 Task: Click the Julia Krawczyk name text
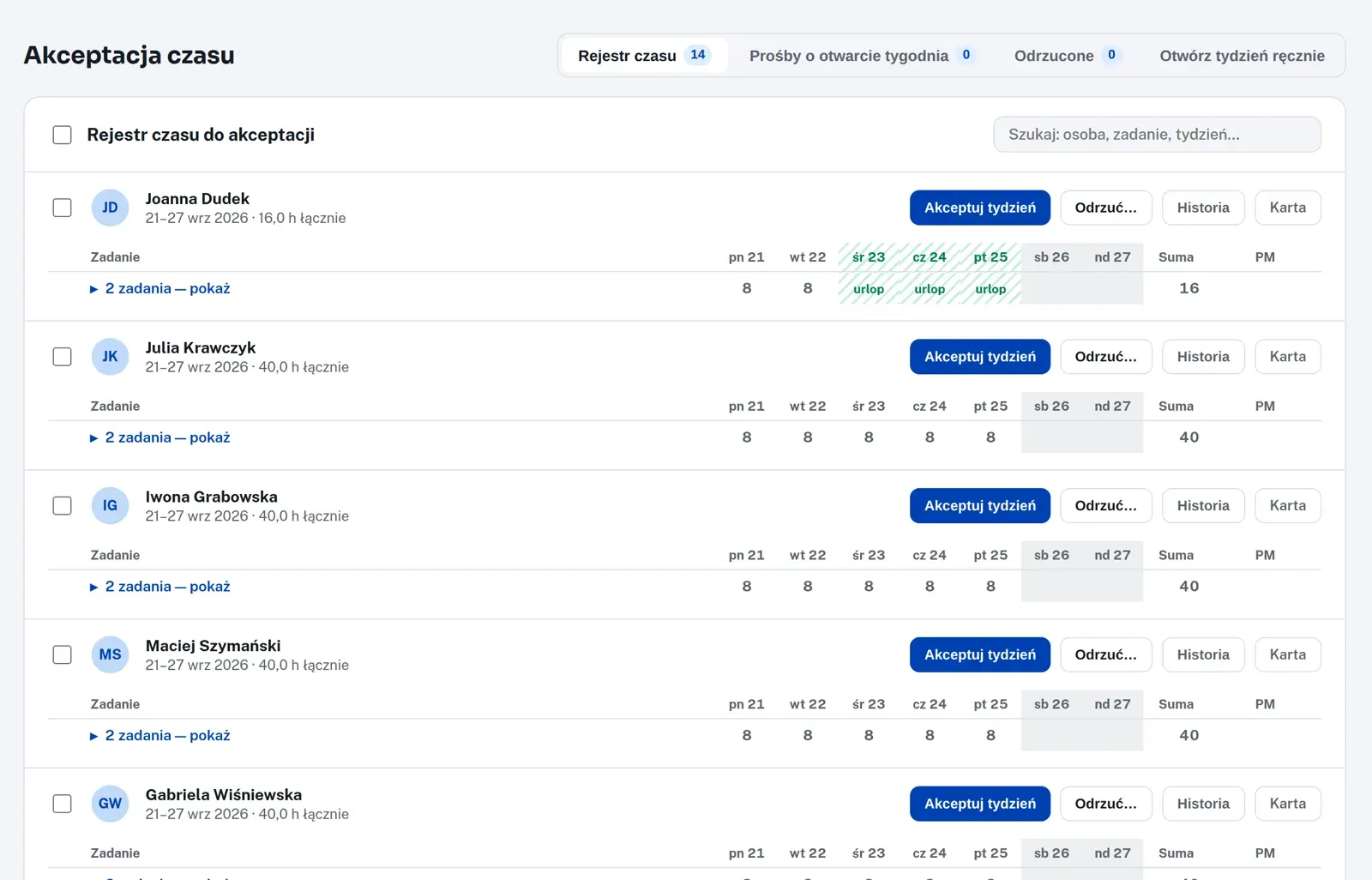click(x=201, y=347)
